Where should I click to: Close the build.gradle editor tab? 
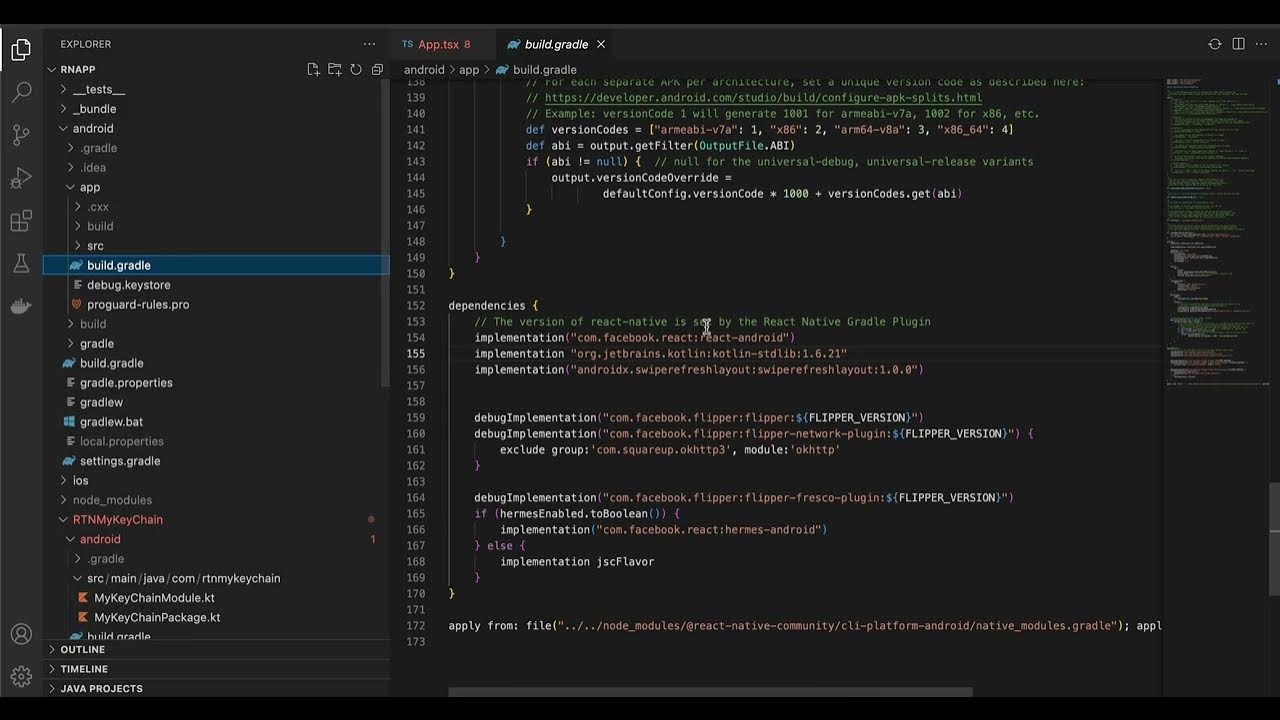click(601, 44)
